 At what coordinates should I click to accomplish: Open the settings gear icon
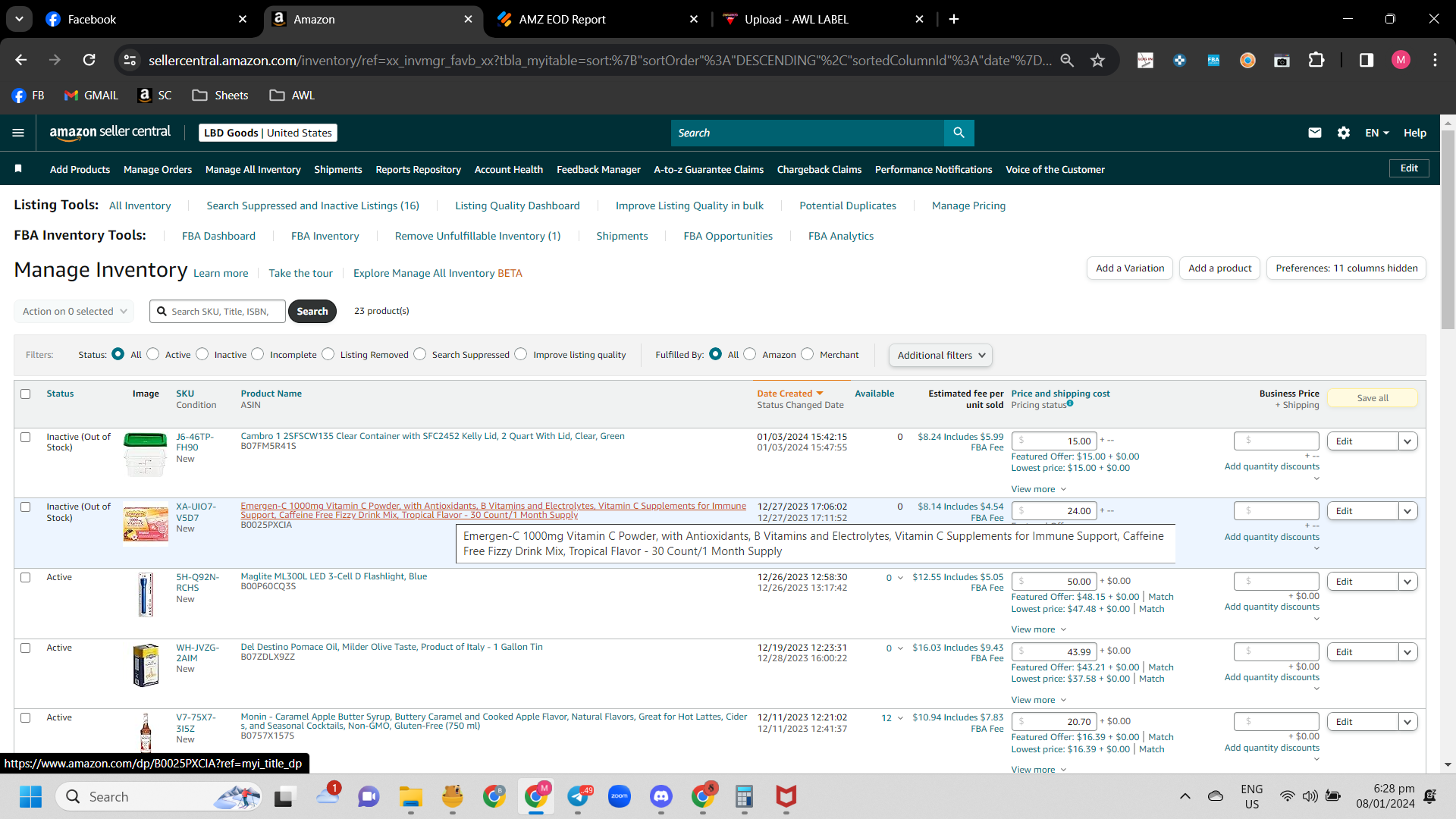(x=1344, y=133)
